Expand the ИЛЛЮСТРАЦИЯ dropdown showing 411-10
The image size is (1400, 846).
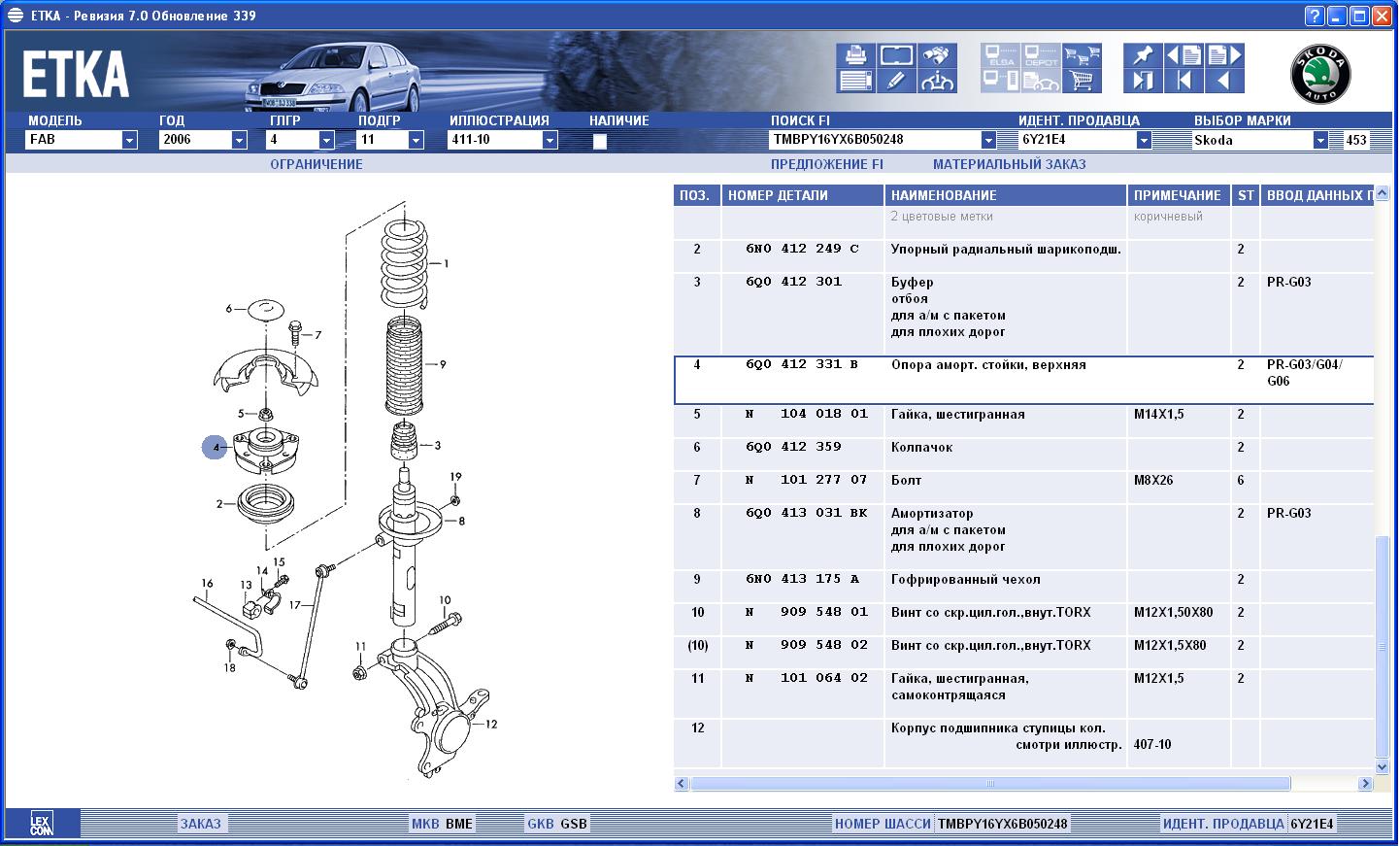(x=550, y=140)
